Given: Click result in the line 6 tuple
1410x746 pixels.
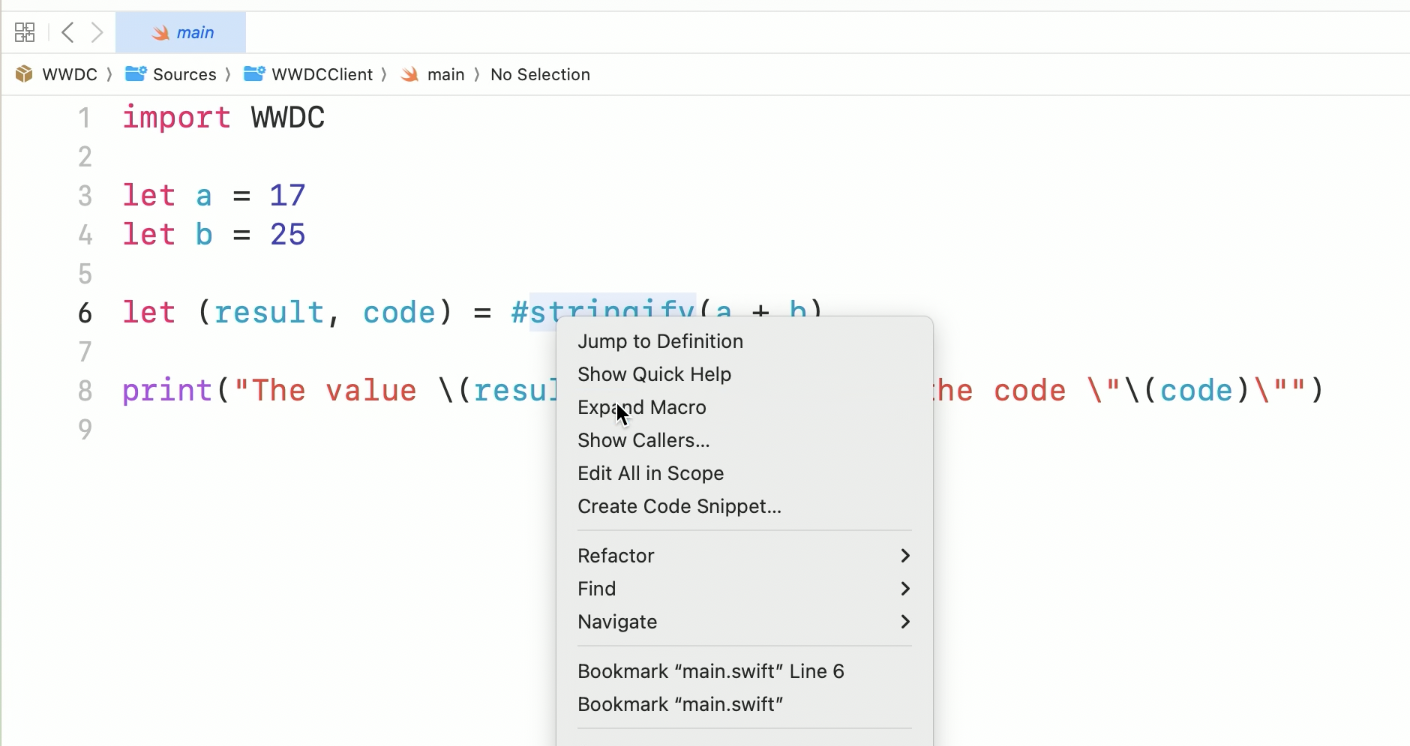Looking at the screenshot, I should point(269,312).
